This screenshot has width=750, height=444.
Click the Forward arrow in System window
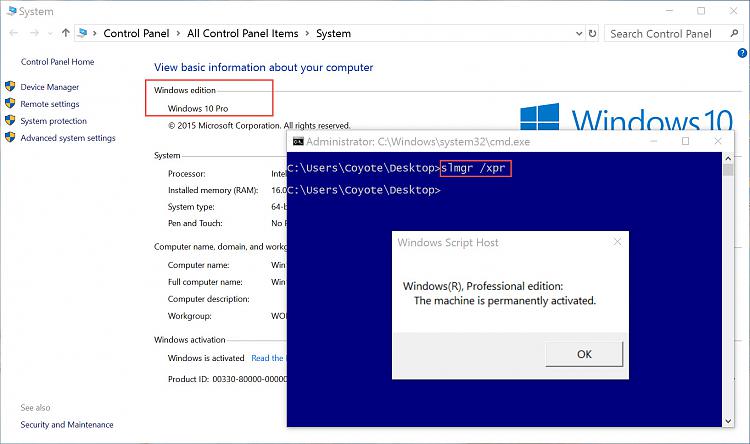pos(34,33)
